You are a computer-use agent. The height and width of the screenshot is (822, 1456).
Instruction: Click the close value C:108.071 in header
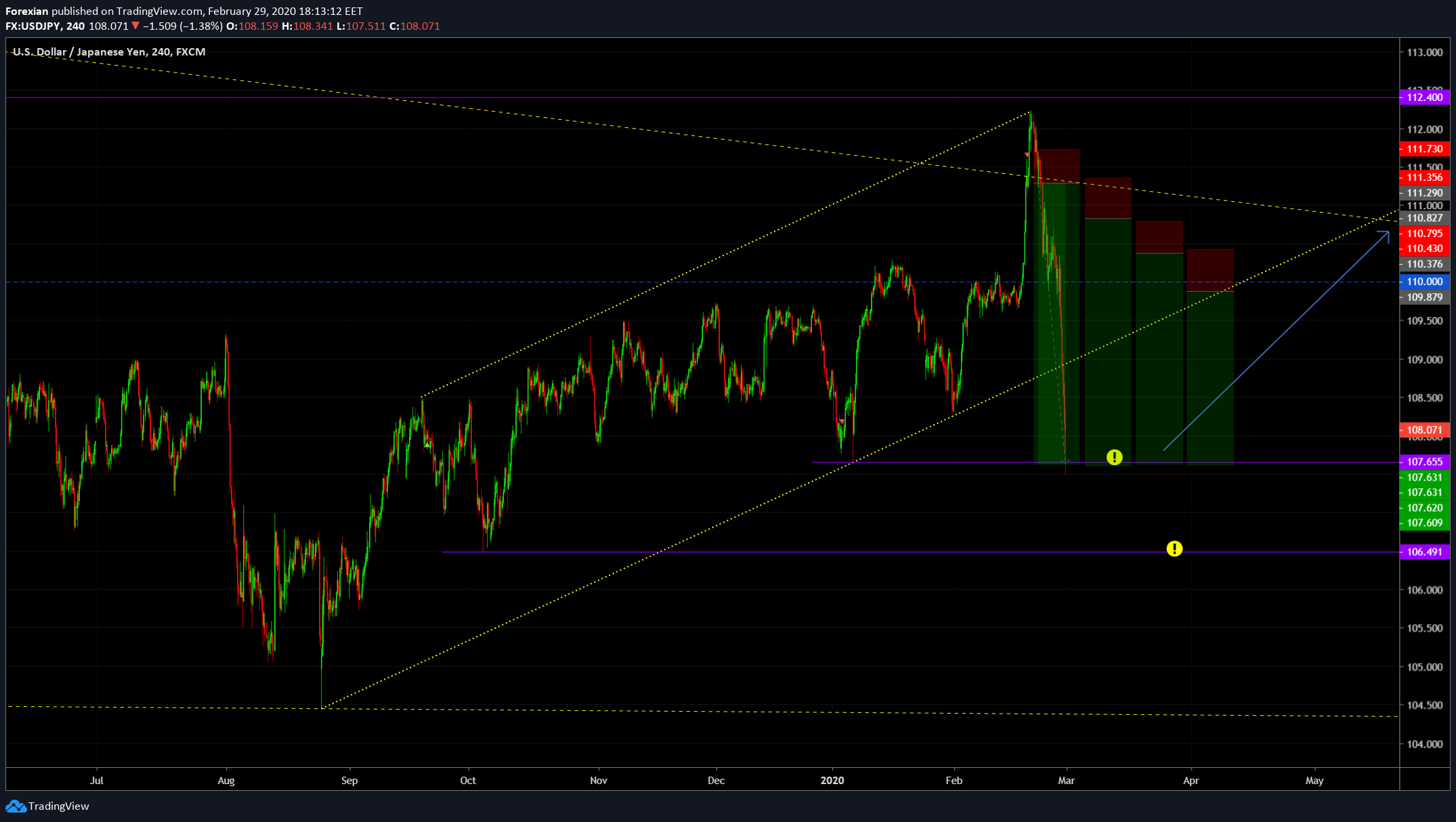(x=414, y=26)
